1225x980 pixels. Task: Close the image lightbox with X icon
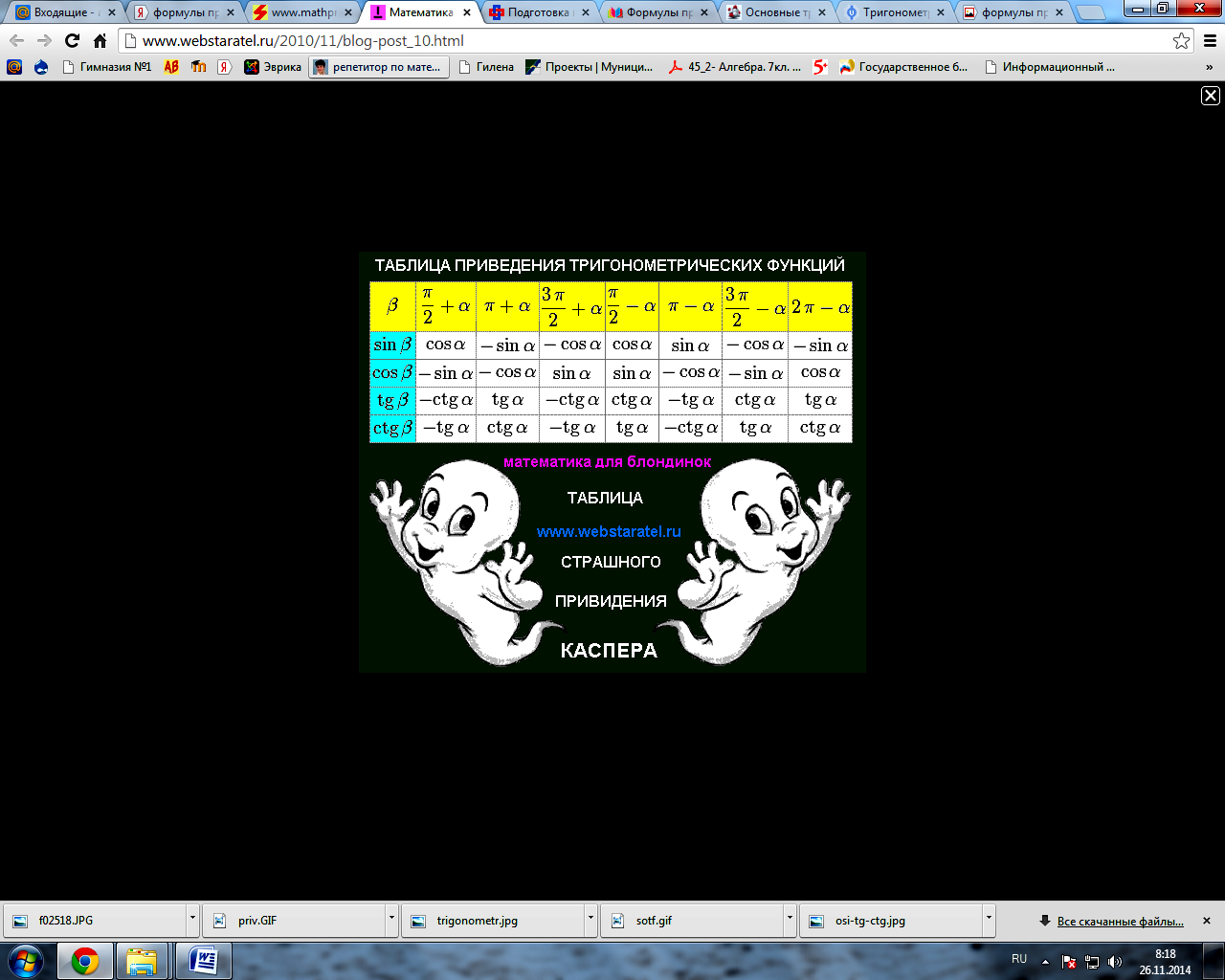point(1211,96)
